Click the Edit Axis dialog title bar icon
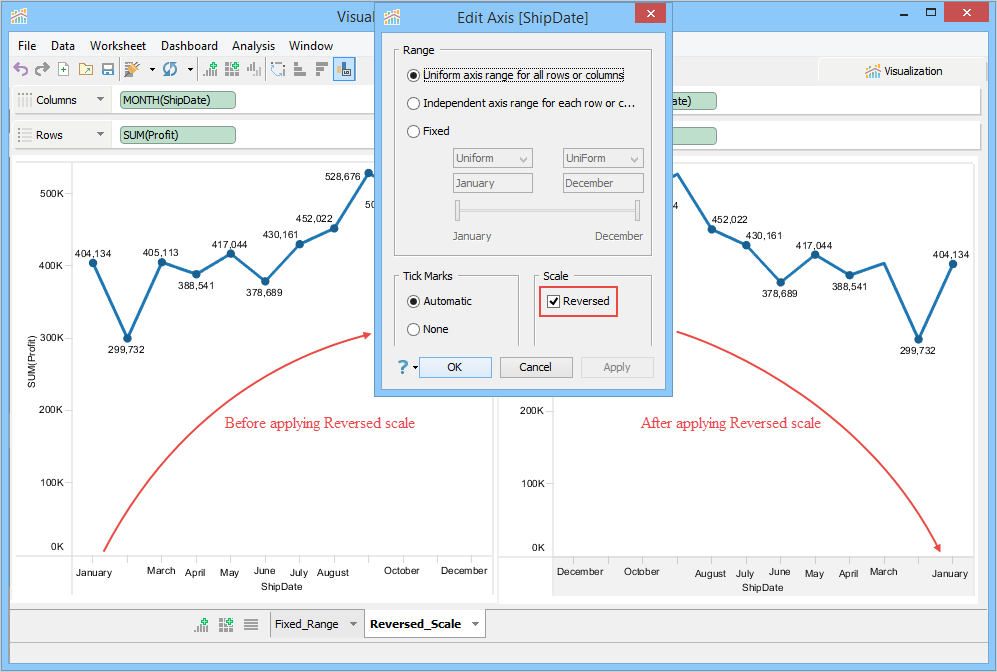The width and height of the screenshot is (997, 672). coord(392,17)
